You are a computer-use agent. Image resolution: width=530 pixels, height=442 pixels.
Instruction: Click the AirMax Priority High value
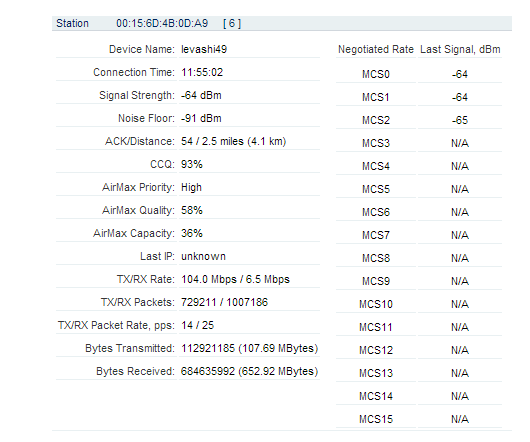click(x=191, y=187)
